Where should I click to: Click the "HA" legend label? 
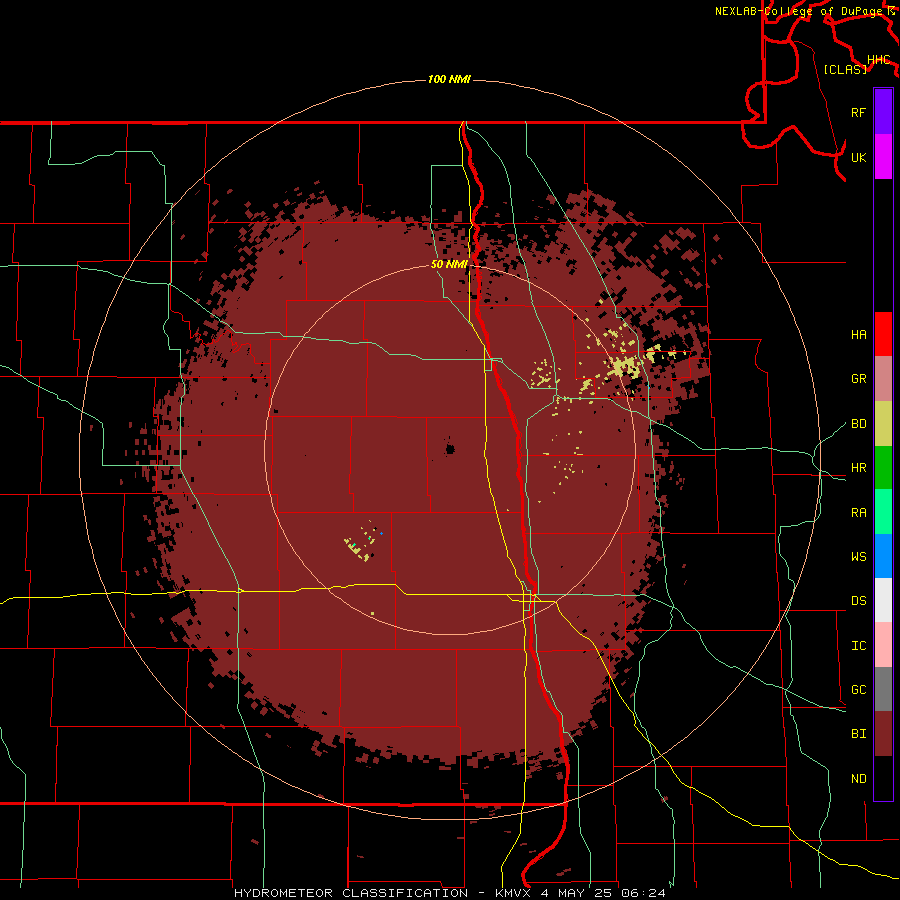[858, 334]
